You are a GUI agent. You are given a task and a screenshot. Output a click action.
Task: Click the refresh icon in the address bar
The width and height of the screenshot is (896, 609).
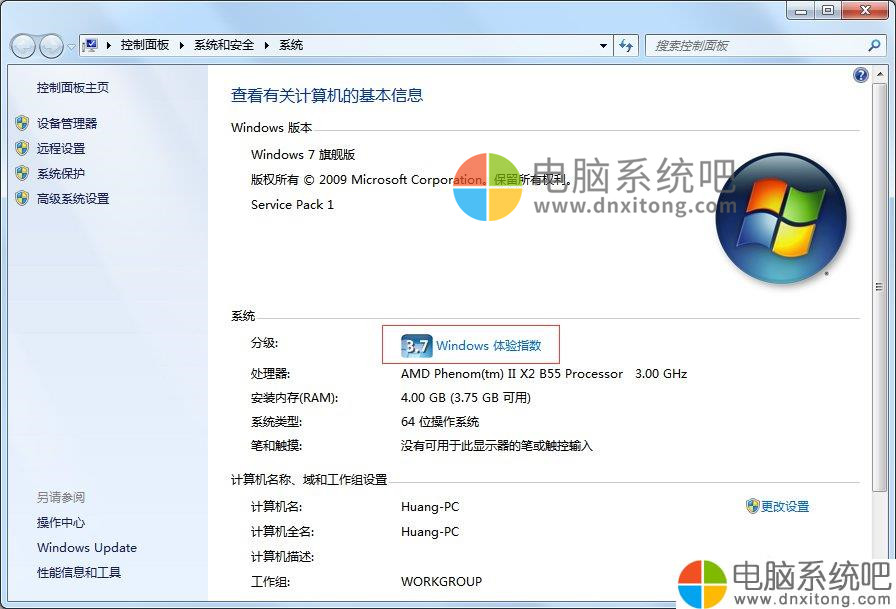tap(626, 45)
